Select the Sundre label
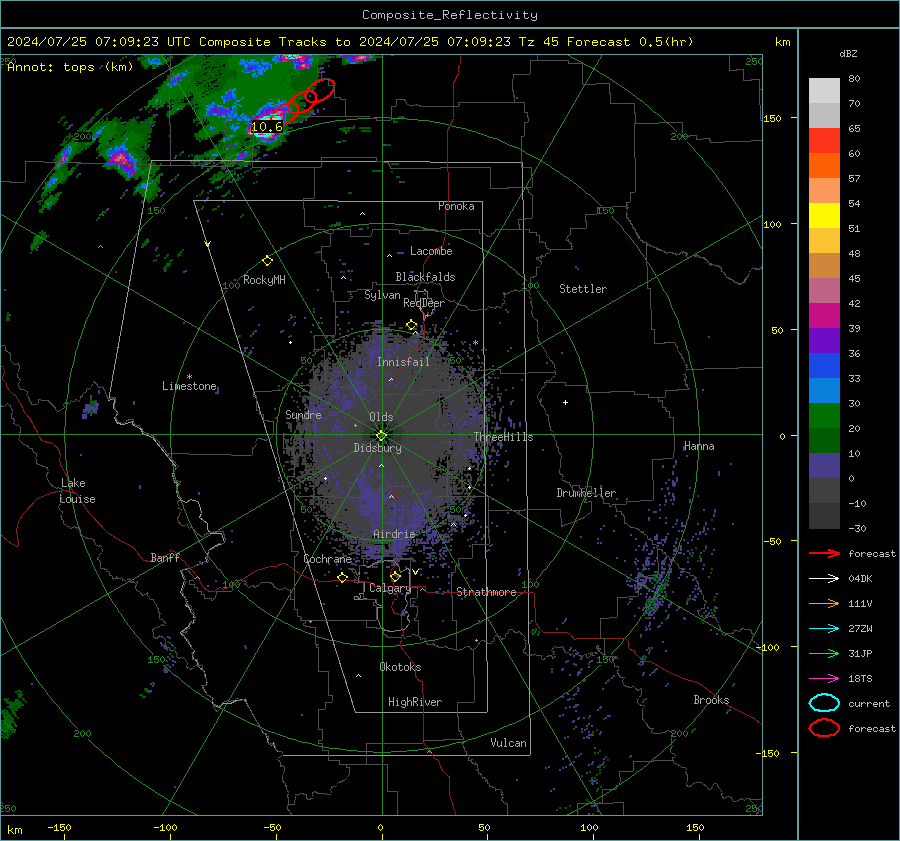Viewport: 900px width, 841px height. [303, 414]
